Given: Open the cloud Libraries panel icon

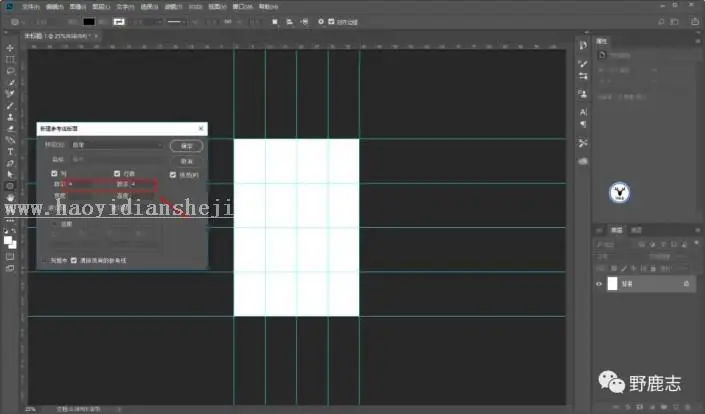Looking at the screenshot, I should 583,161.
